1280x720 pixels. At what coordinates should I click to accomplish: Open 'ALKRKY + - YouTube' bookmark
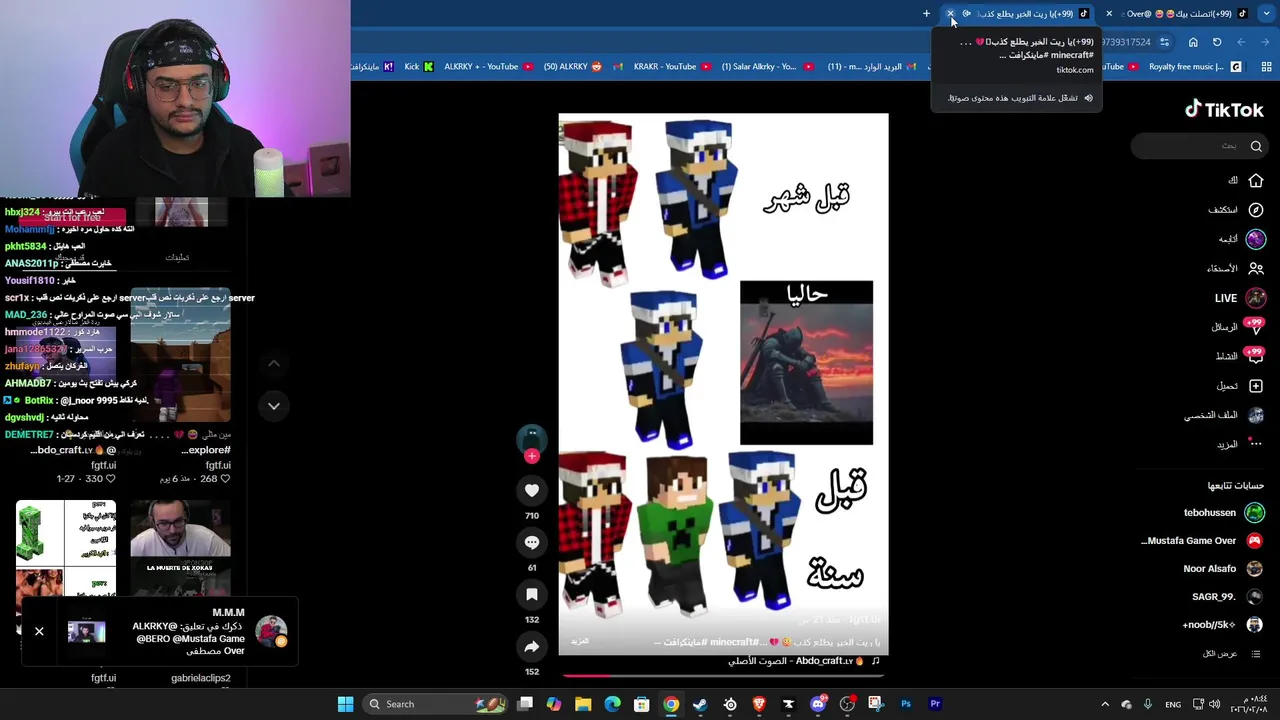click(x=487, y=66)
